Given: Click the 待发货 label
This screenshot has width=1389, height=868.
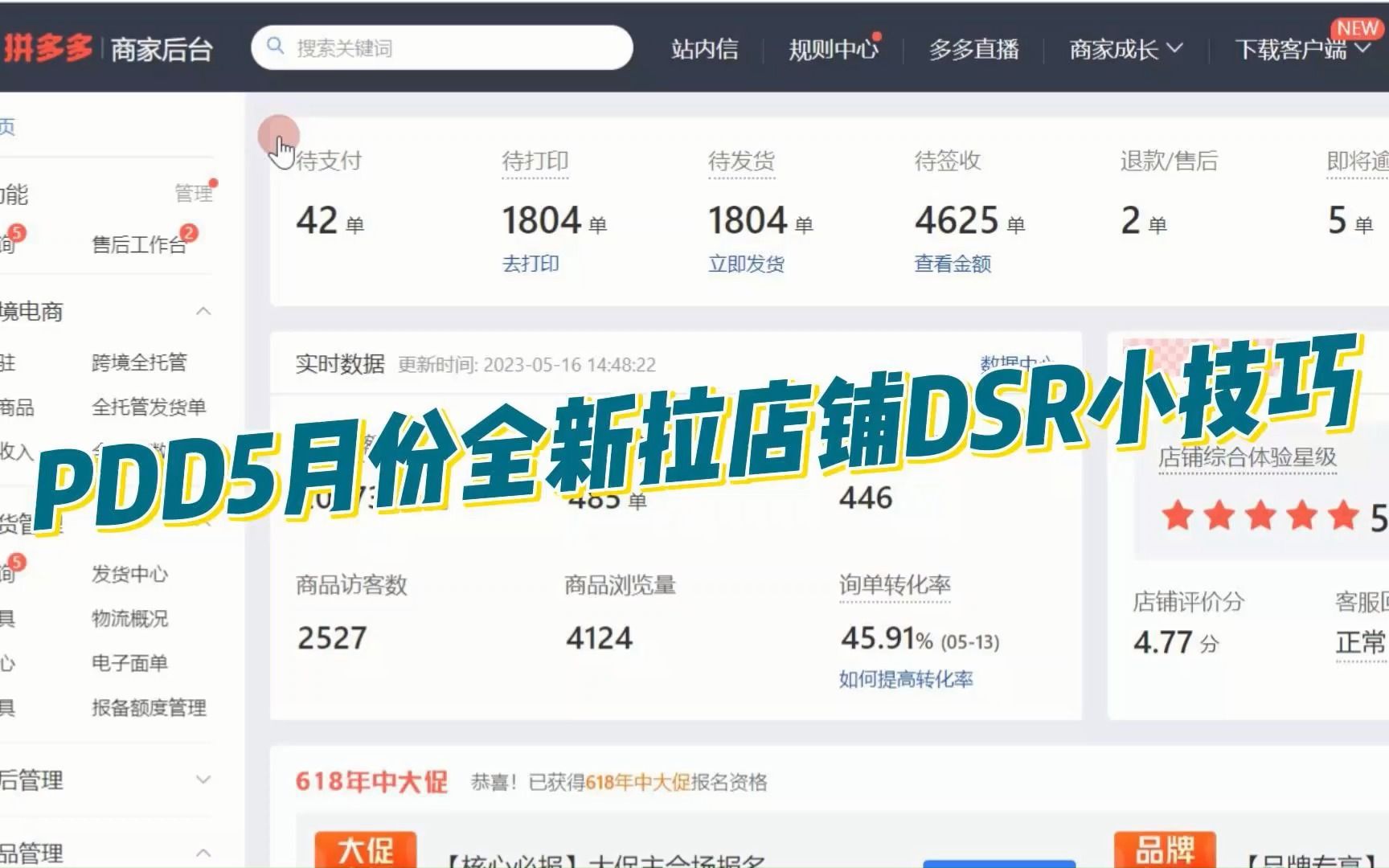Looking at the screenshot, I should (x=741, y=161).
